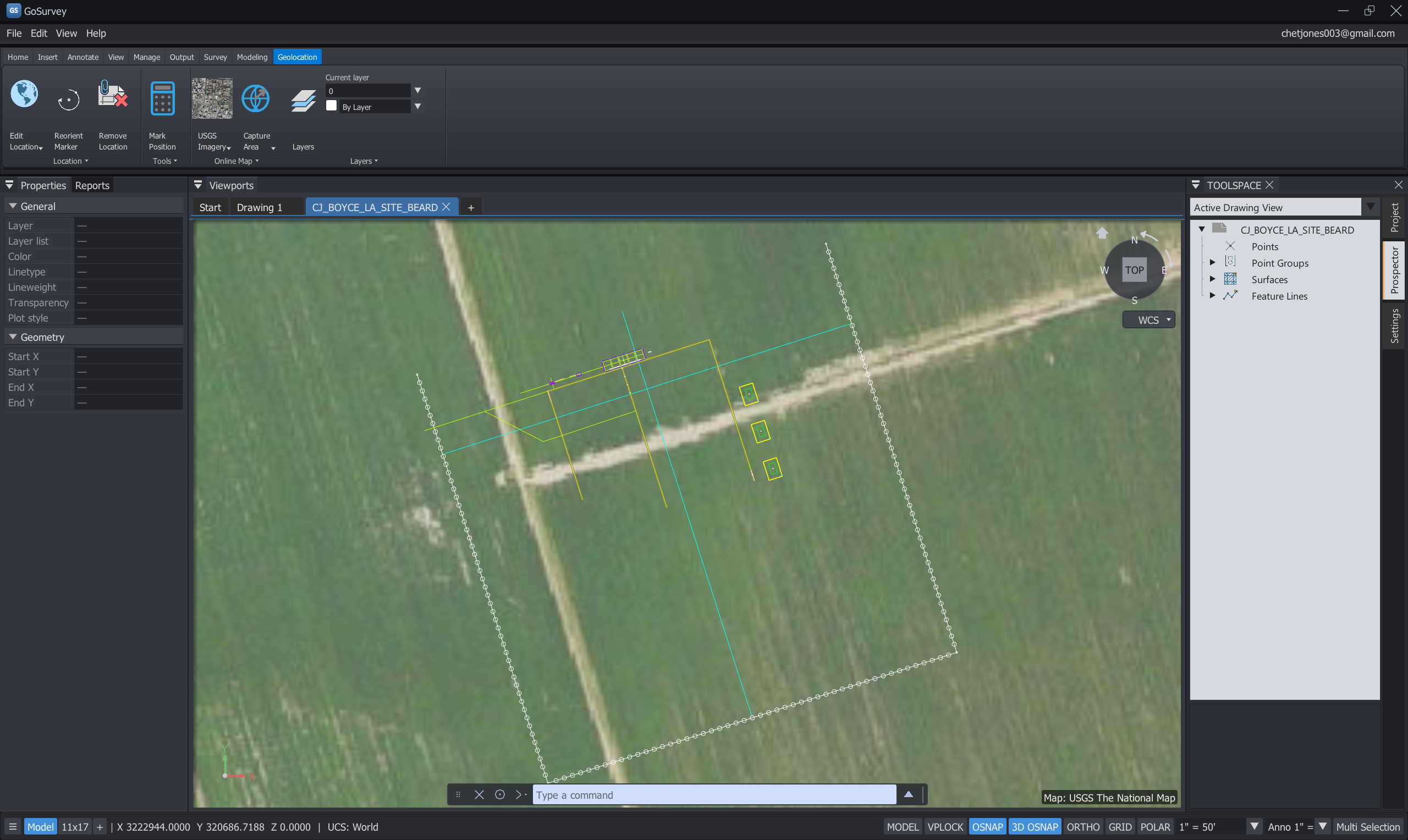This screenshot has width=1408, height=840.
Task: Expand the Tools panel group
Action: click(165, 161)
